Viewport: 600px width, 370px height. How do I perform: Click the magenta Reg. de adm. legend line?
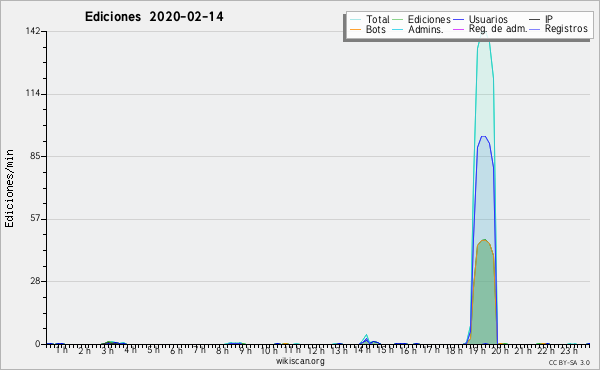[x=458, y=29]
